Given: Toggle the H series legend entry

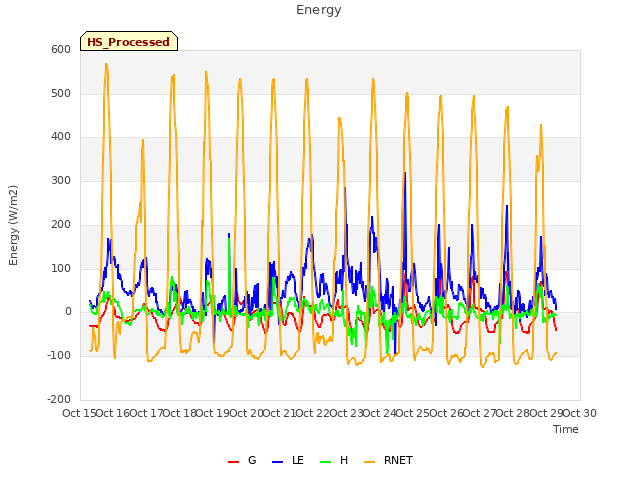Looking at the screenshot, I should (x=334, y=461).
